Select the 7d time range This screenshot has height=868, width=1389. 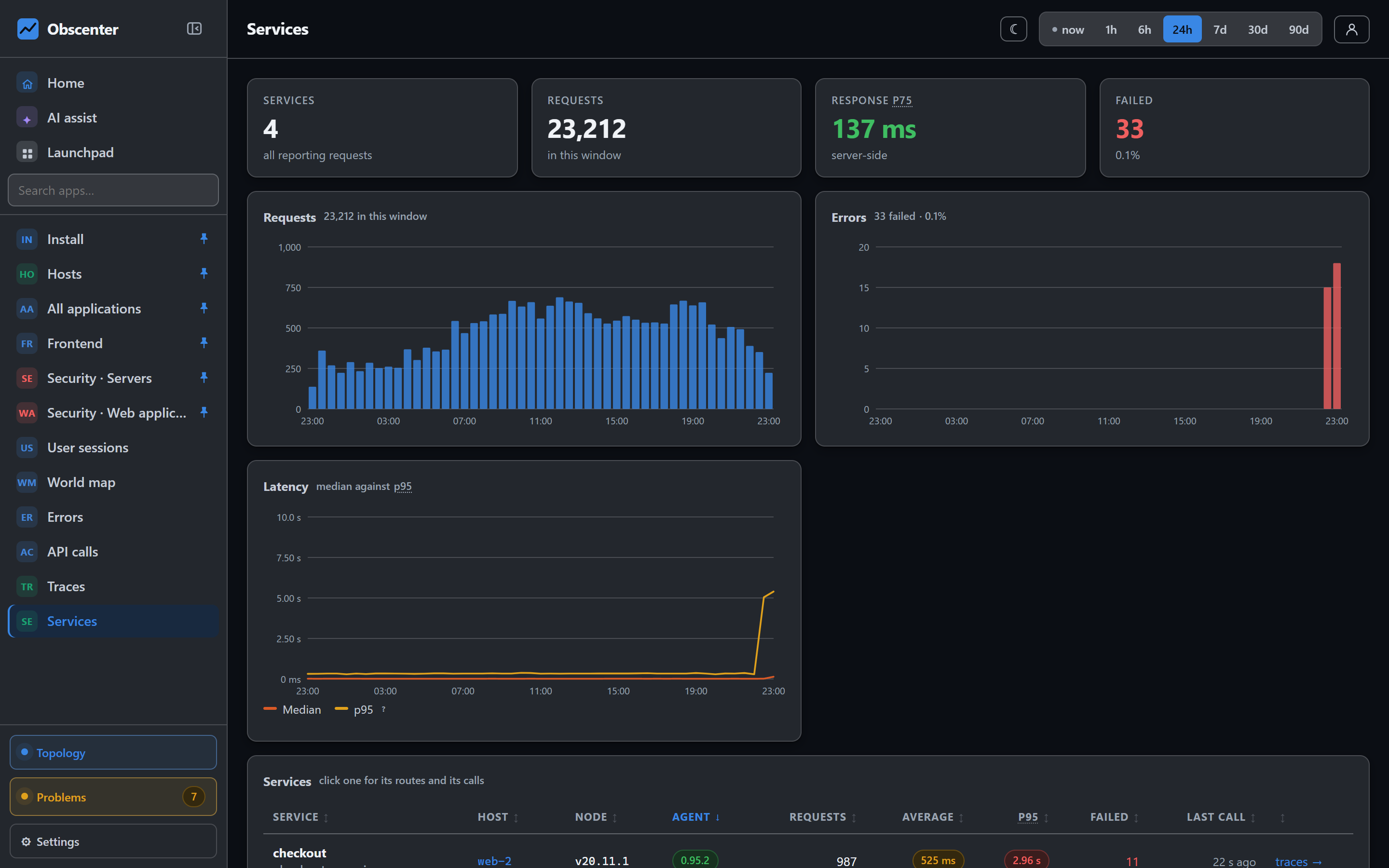(1220, 29)
